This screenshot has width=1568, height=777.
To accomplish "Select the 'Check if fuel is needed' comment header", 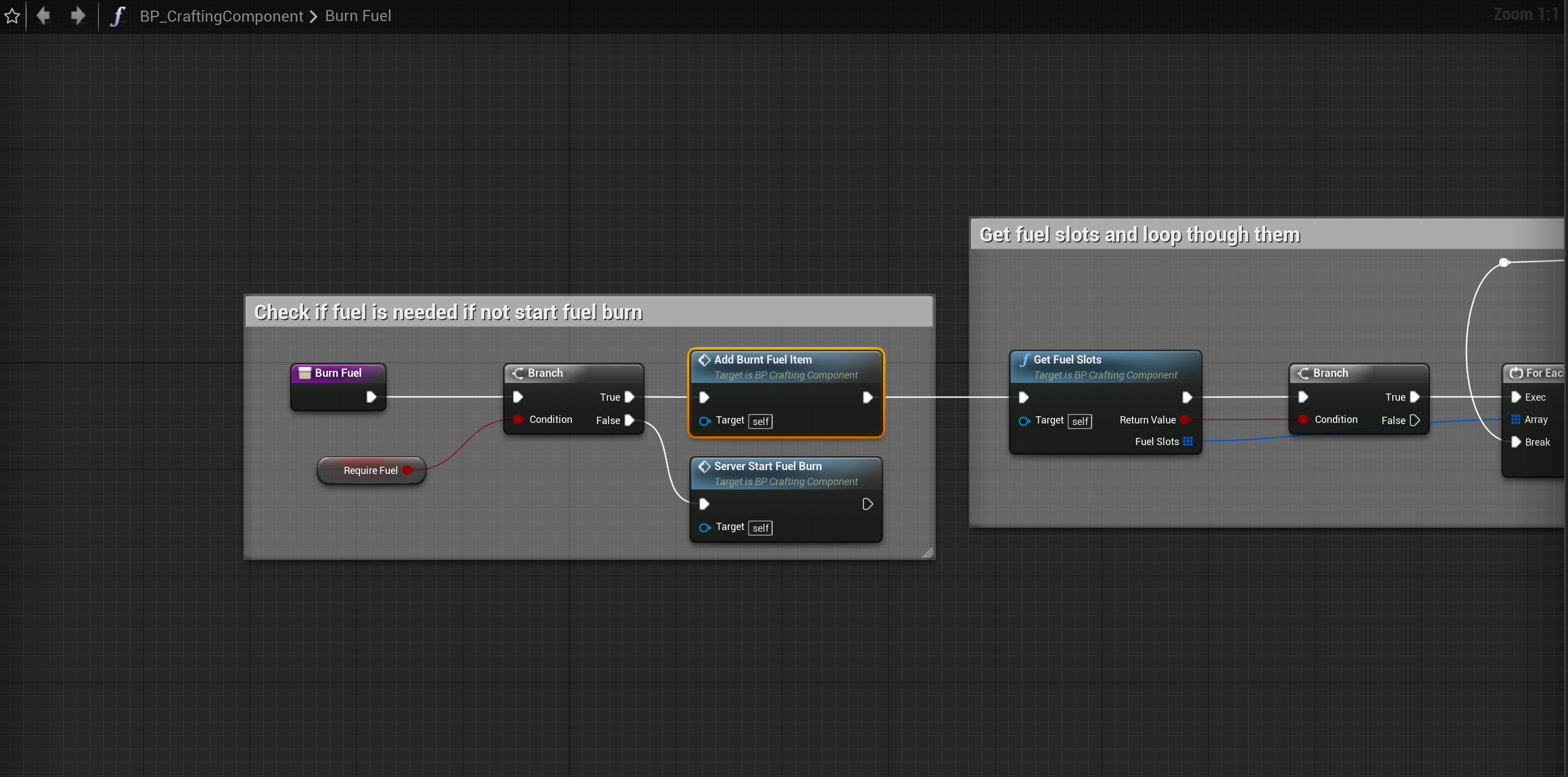I will point(448,312).
